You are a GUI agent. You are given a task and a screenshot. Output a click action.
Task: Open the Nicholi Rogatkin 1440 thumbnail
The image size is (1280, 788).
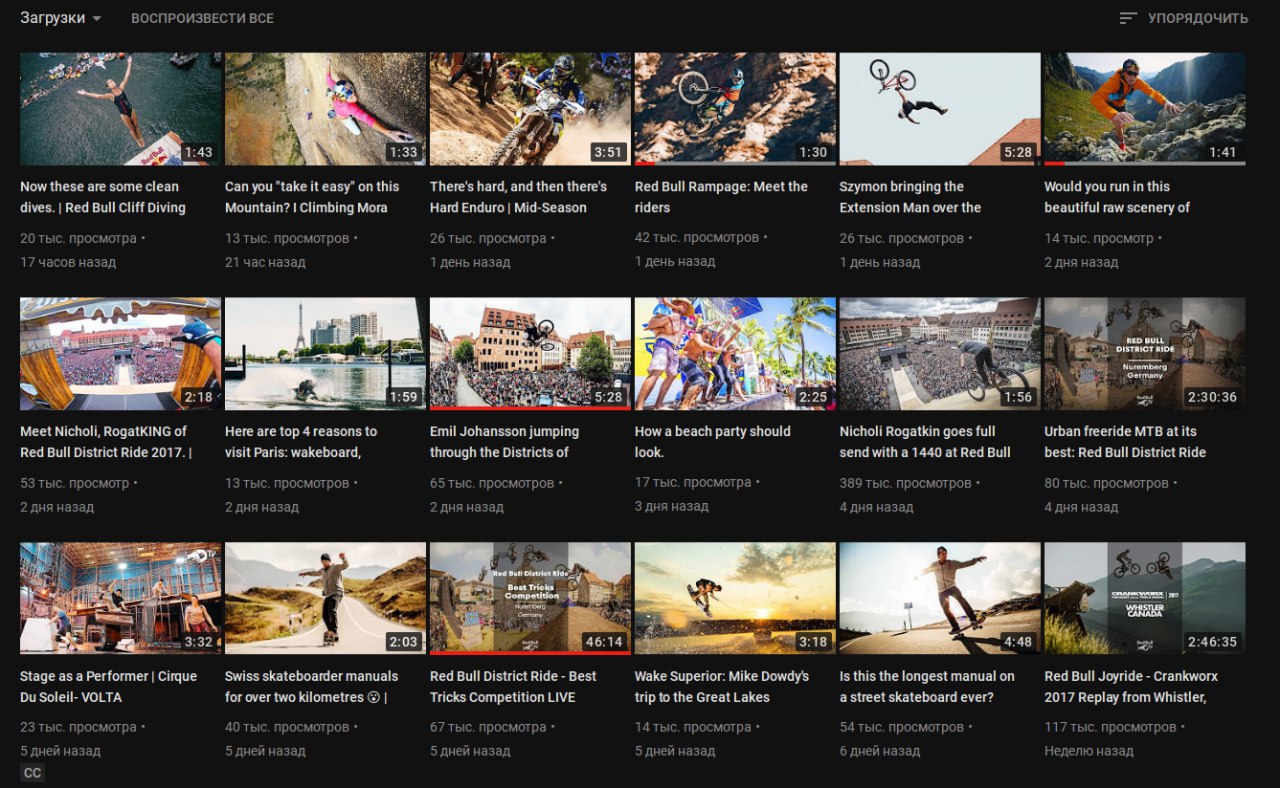pos(940,354)
